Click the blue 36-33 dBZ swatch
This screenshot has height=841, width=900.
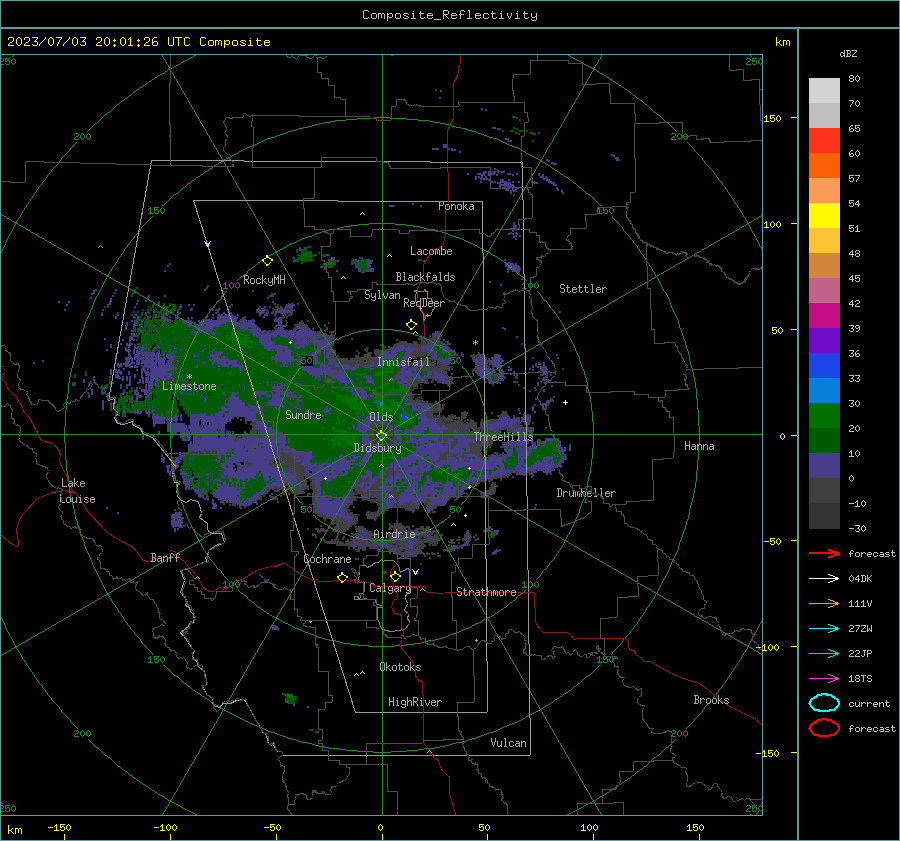tap(824, 366)
